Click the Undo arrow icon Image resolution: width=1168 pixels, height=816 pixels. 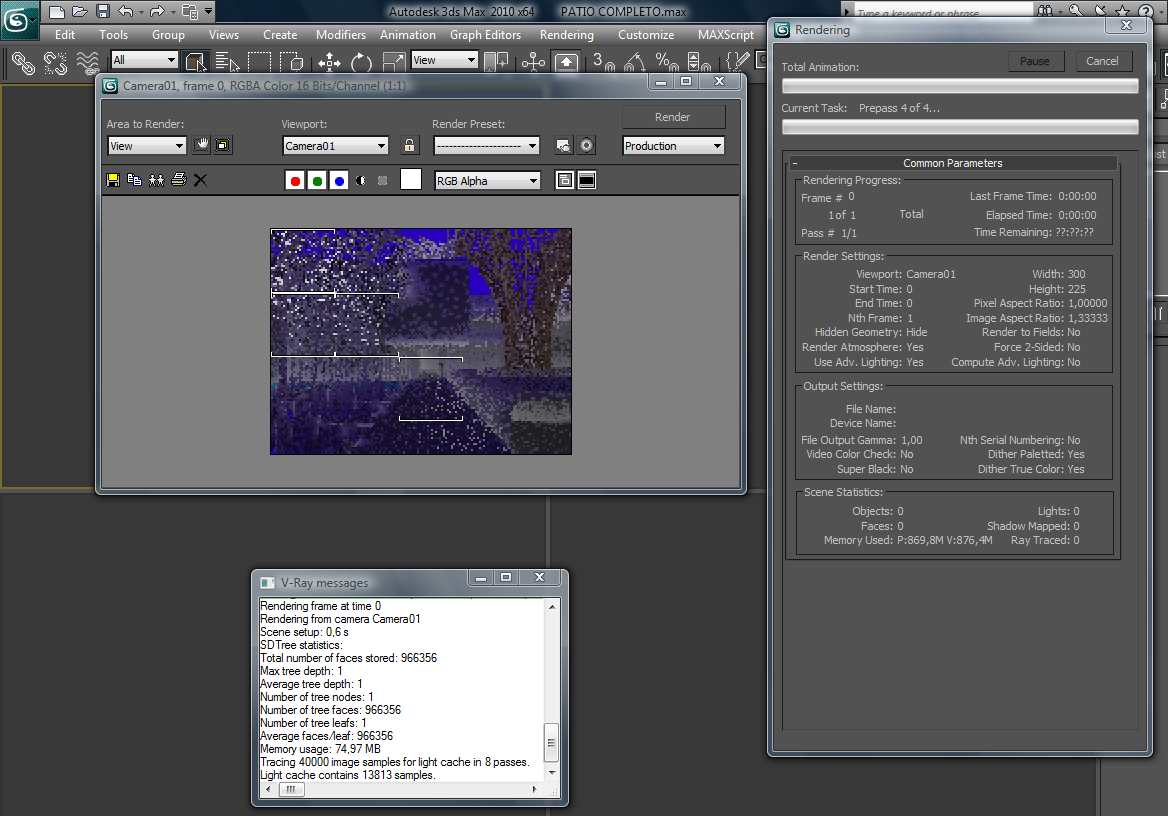[126, 12]
